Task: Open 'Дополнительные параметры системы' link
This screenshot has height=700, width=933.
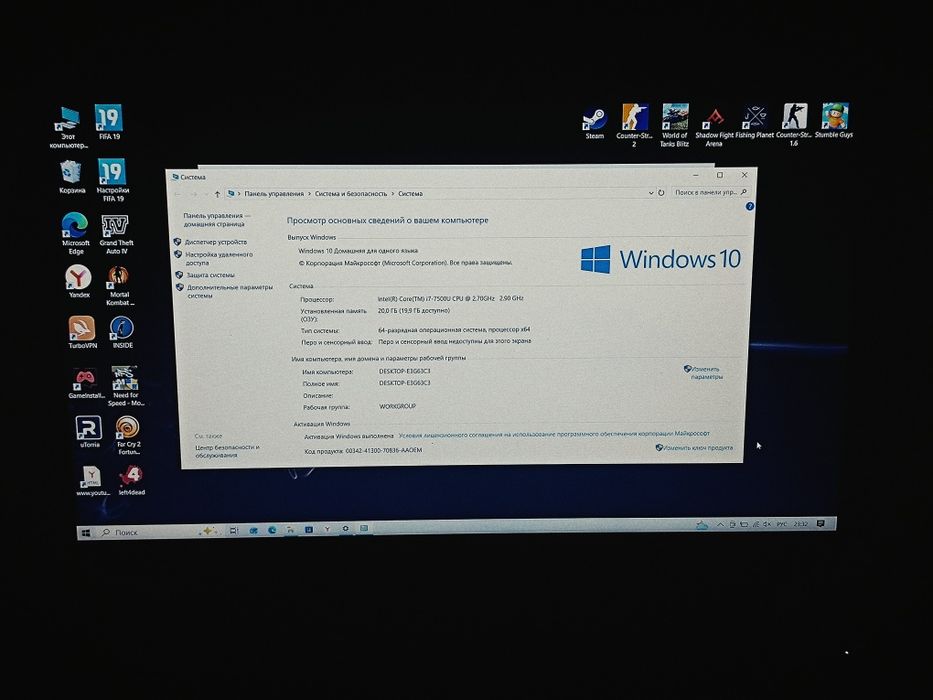Action: tap(230, 291)
